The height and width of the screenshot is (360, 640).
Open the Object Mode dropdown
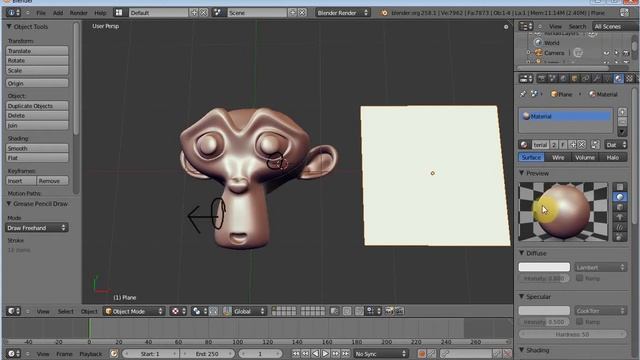click(x=133, y=311)
